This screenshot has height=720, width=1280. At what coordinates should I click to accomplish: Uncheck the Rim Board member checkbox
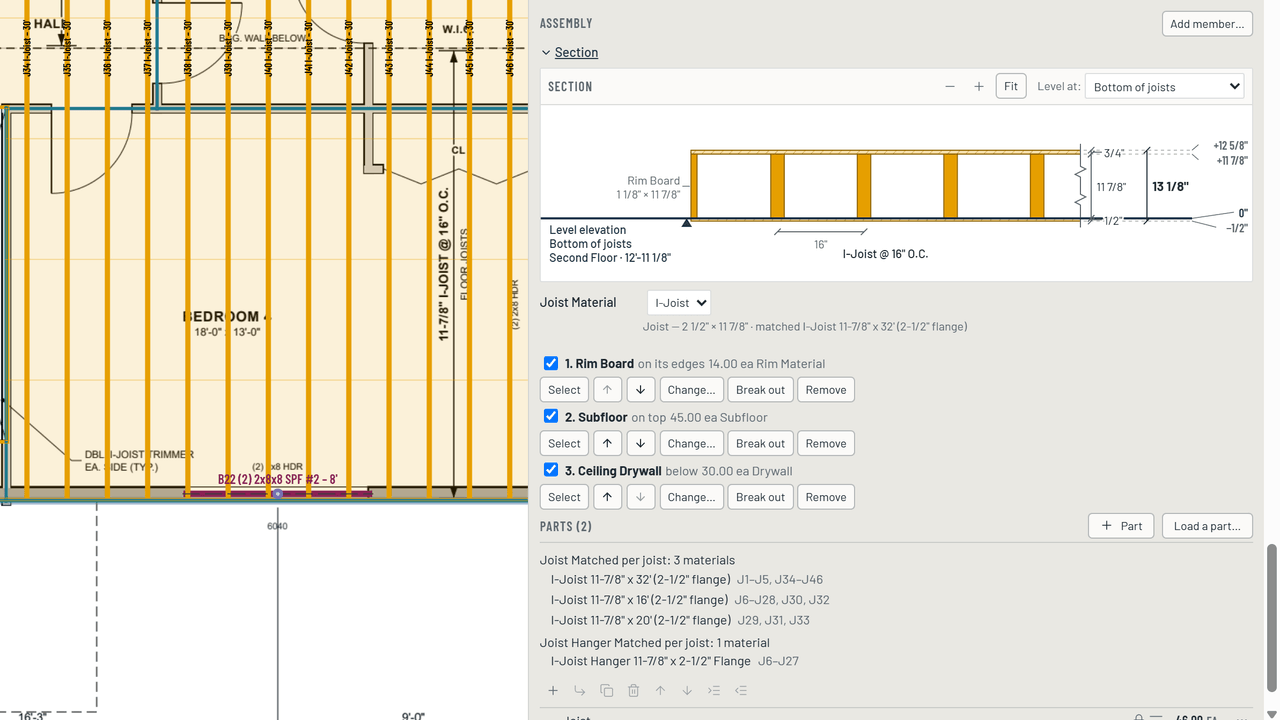[x=551, y=363]
